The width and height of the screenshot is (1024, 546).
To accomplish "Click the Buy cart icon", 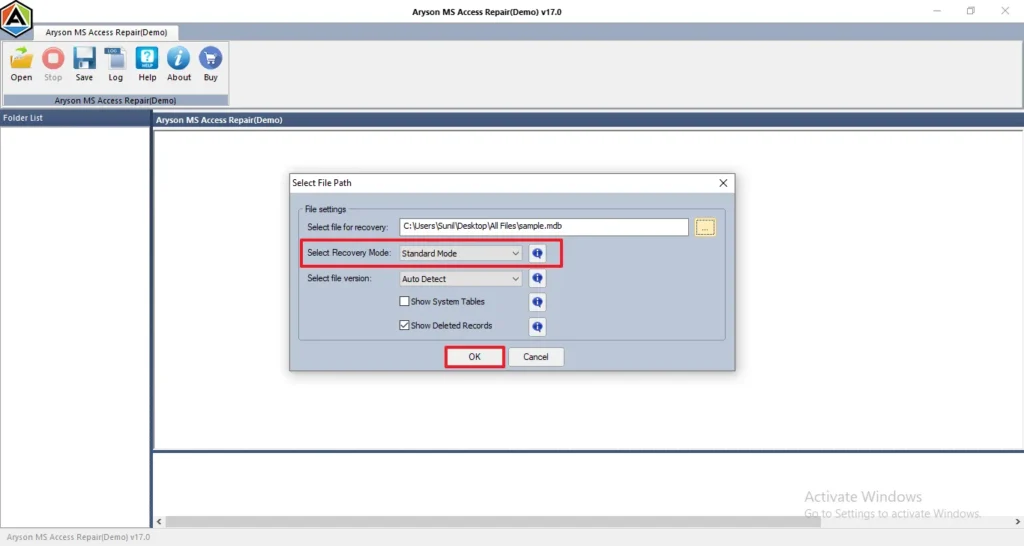I will coord(210,63).
